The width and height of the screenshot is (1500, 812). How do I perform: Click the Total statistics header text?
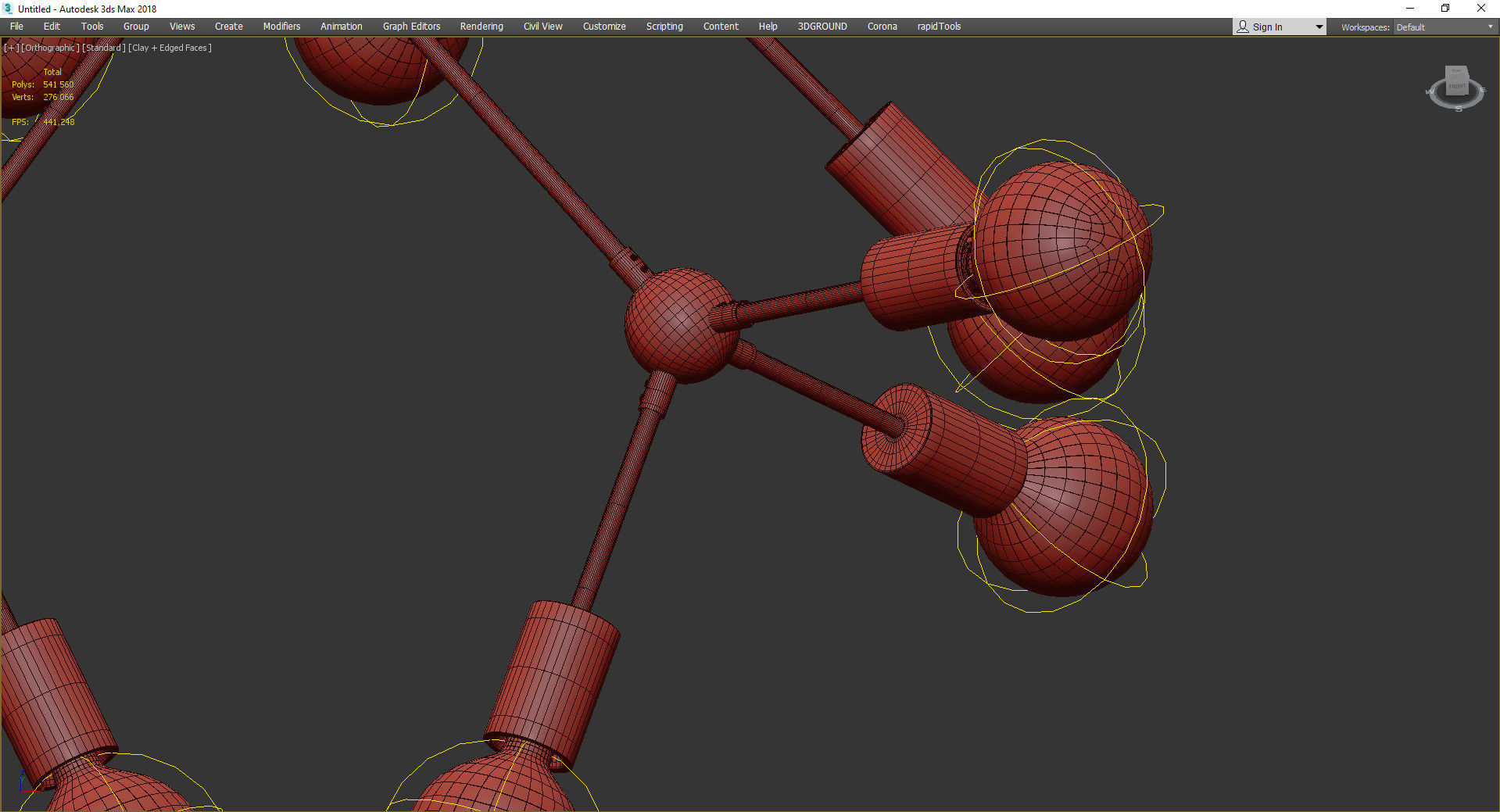pos(52,72)
